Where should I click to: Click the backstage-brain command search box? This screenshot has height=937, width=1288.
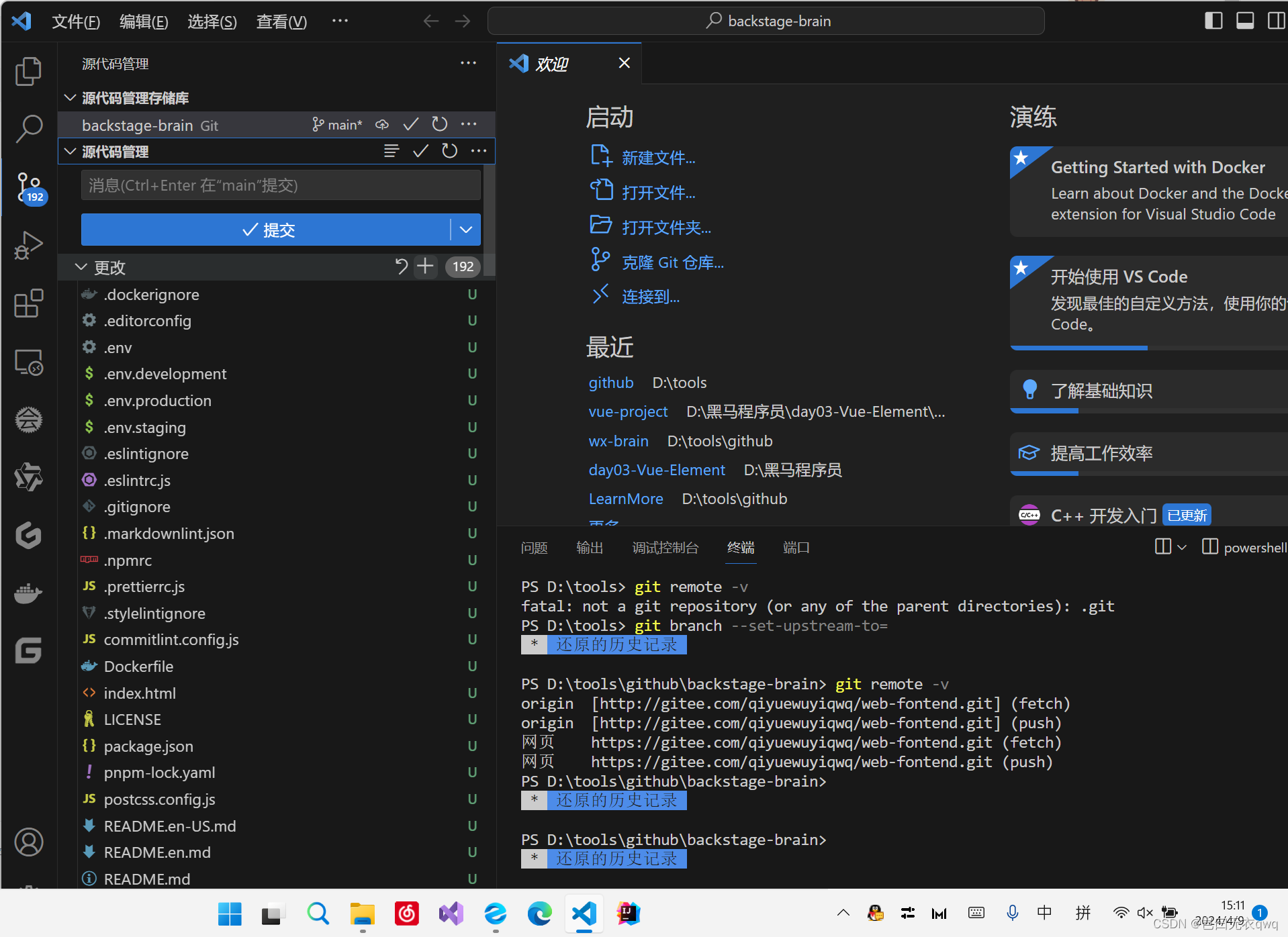(x=766, y=21)
